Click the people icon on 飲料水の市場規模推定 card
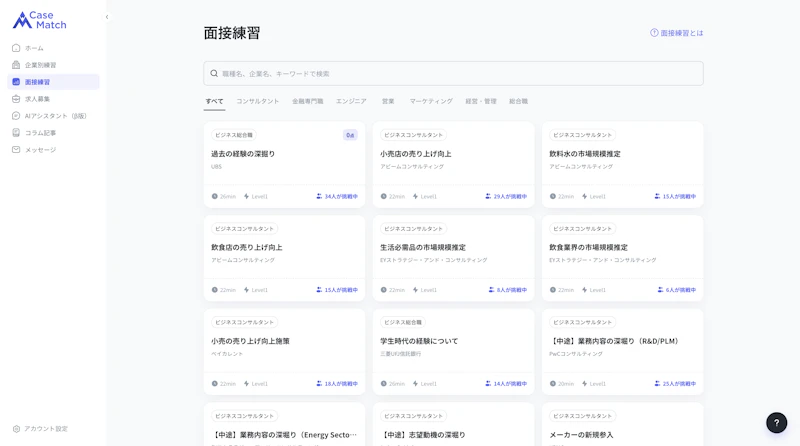800x446 pixels. coord(657,196)
